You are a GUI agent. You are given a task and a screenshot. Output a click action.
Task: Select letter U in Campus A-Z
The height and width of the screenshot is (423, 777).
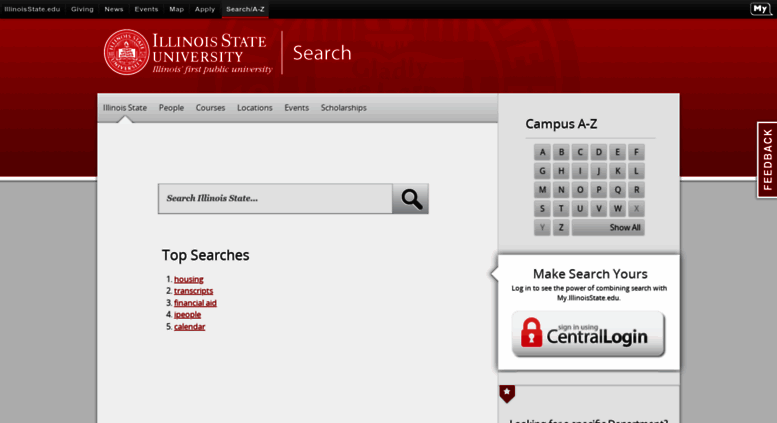(580, 209)
